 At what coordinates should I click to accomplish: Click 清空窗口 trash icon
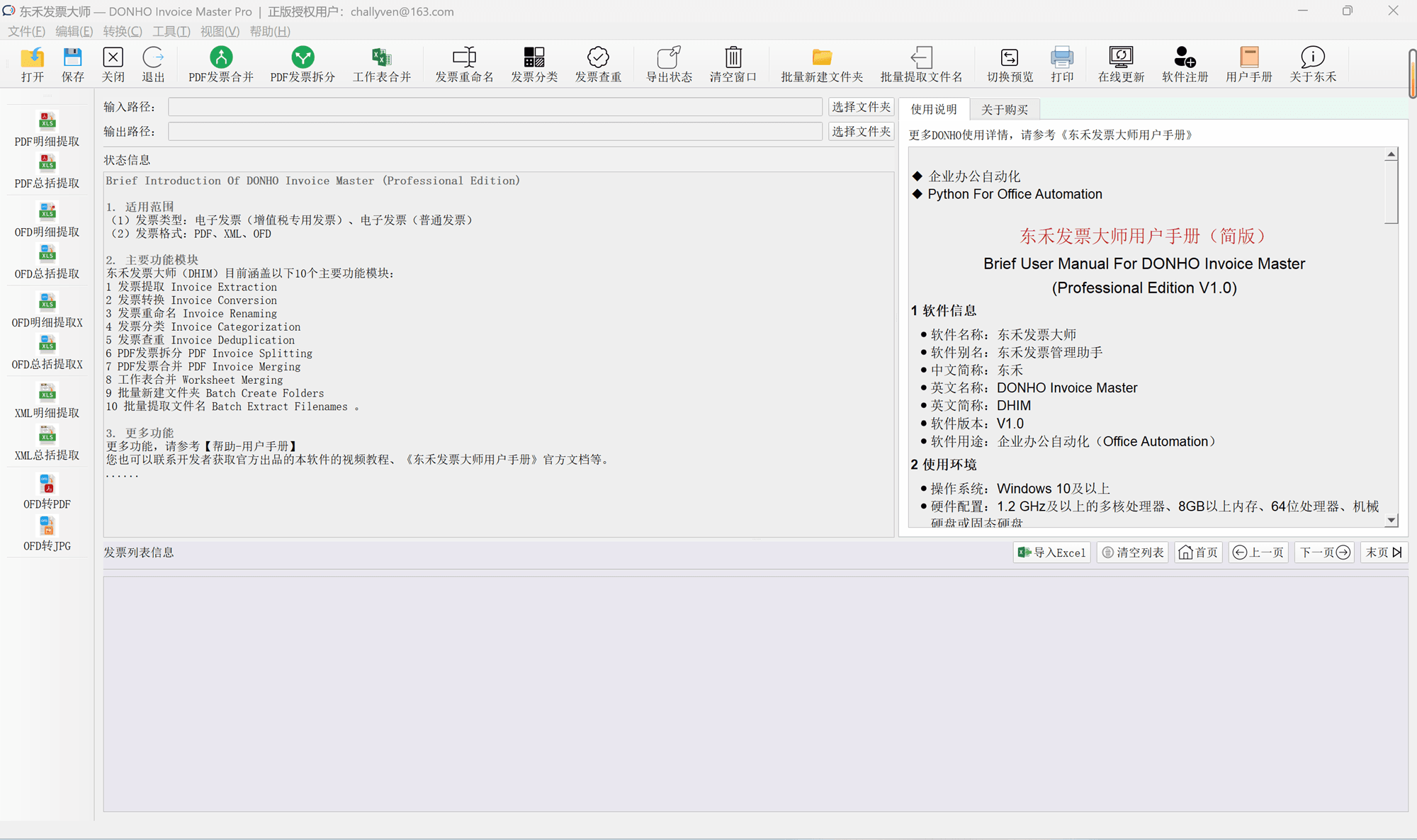coord(733,64)
